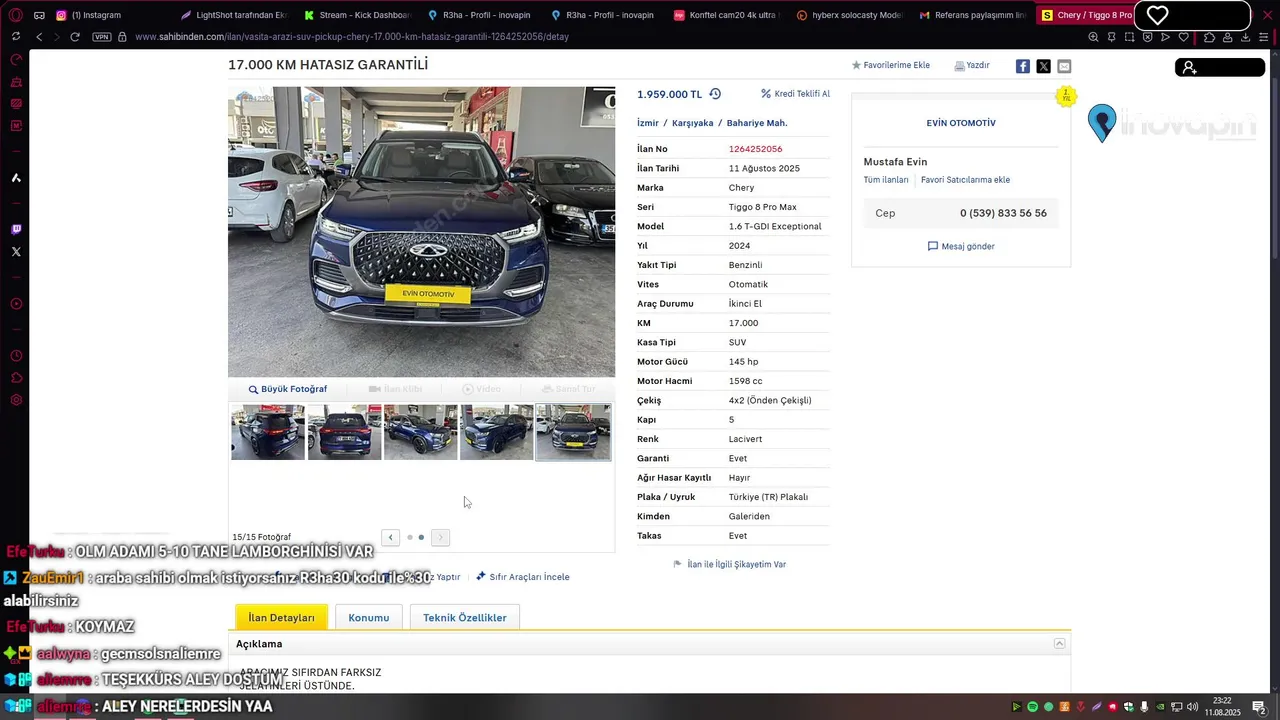Click the heart bookmark toolbar icon
Screen dimensions: 1280x720
click(x=1183, y=37)
